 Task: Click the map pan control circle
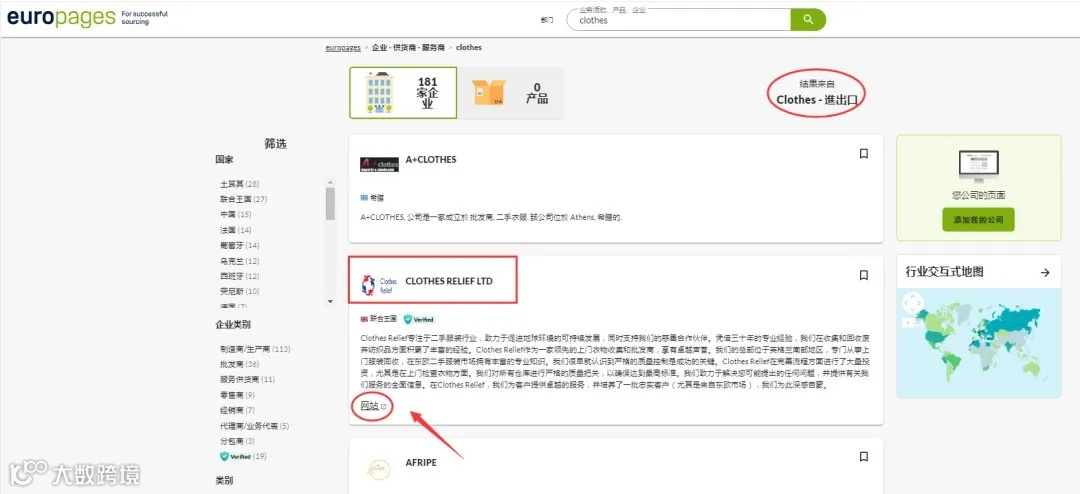[912, 305]
